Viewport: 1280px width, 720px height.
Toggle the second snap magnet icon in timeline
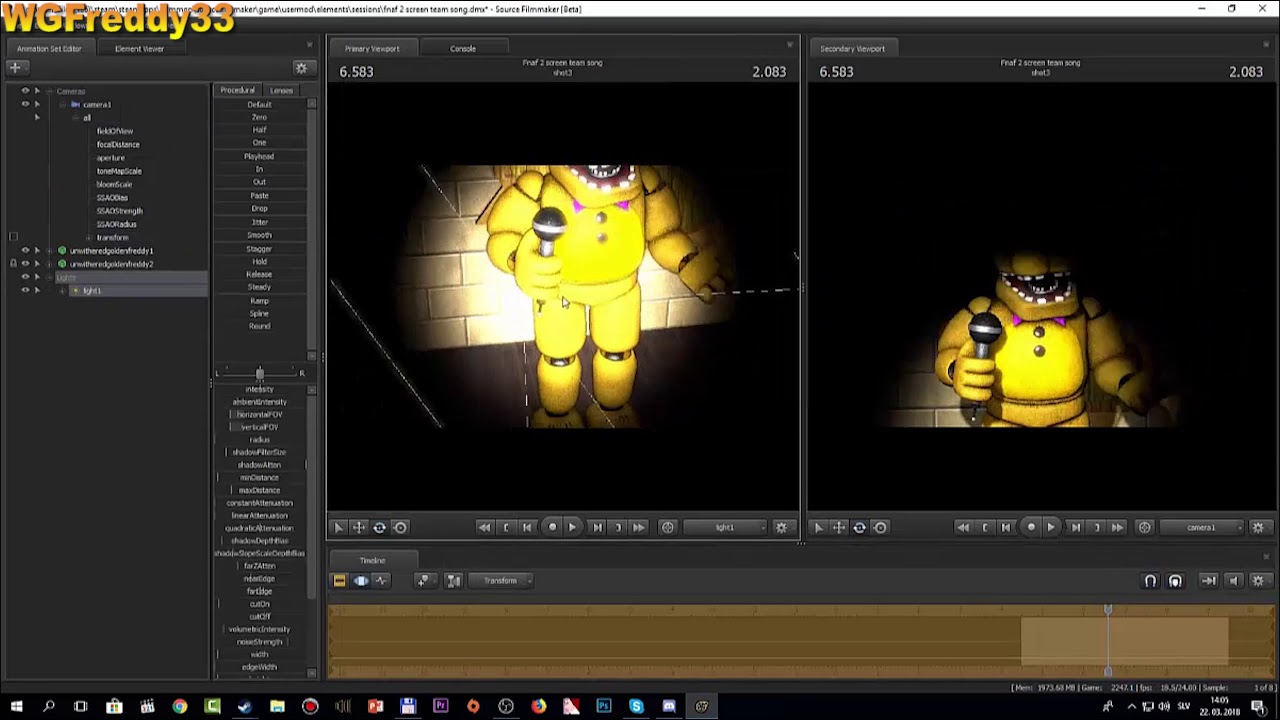click(1175, 580)
